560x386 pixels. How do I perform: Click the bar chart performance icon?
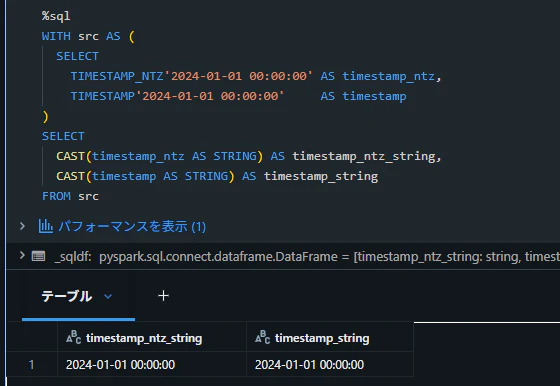pos(45,226)
